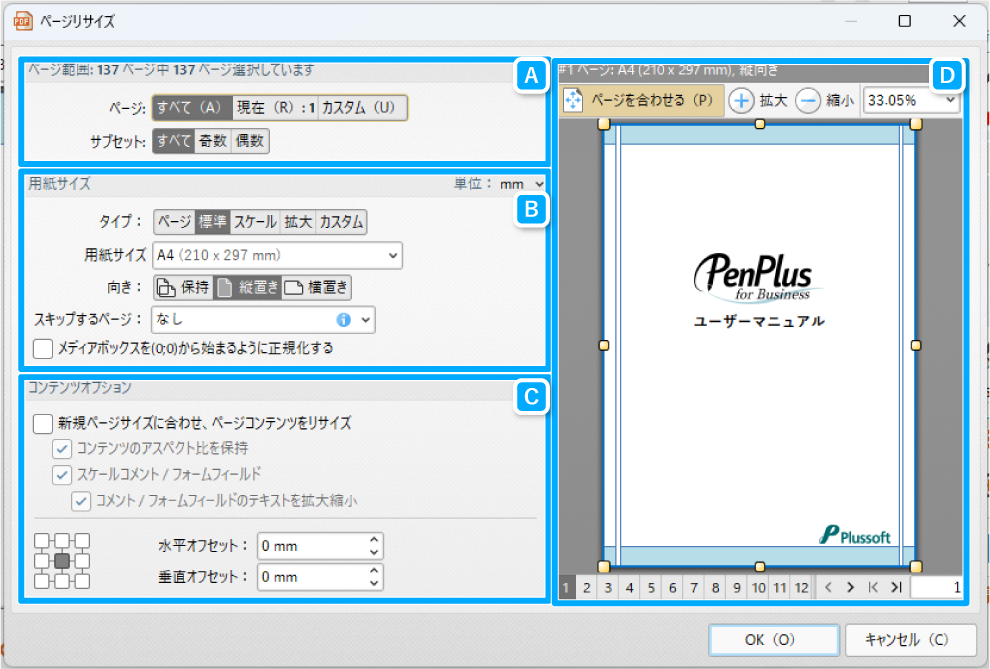
Task: Jump to first page in preview
Action: point(873,588)
